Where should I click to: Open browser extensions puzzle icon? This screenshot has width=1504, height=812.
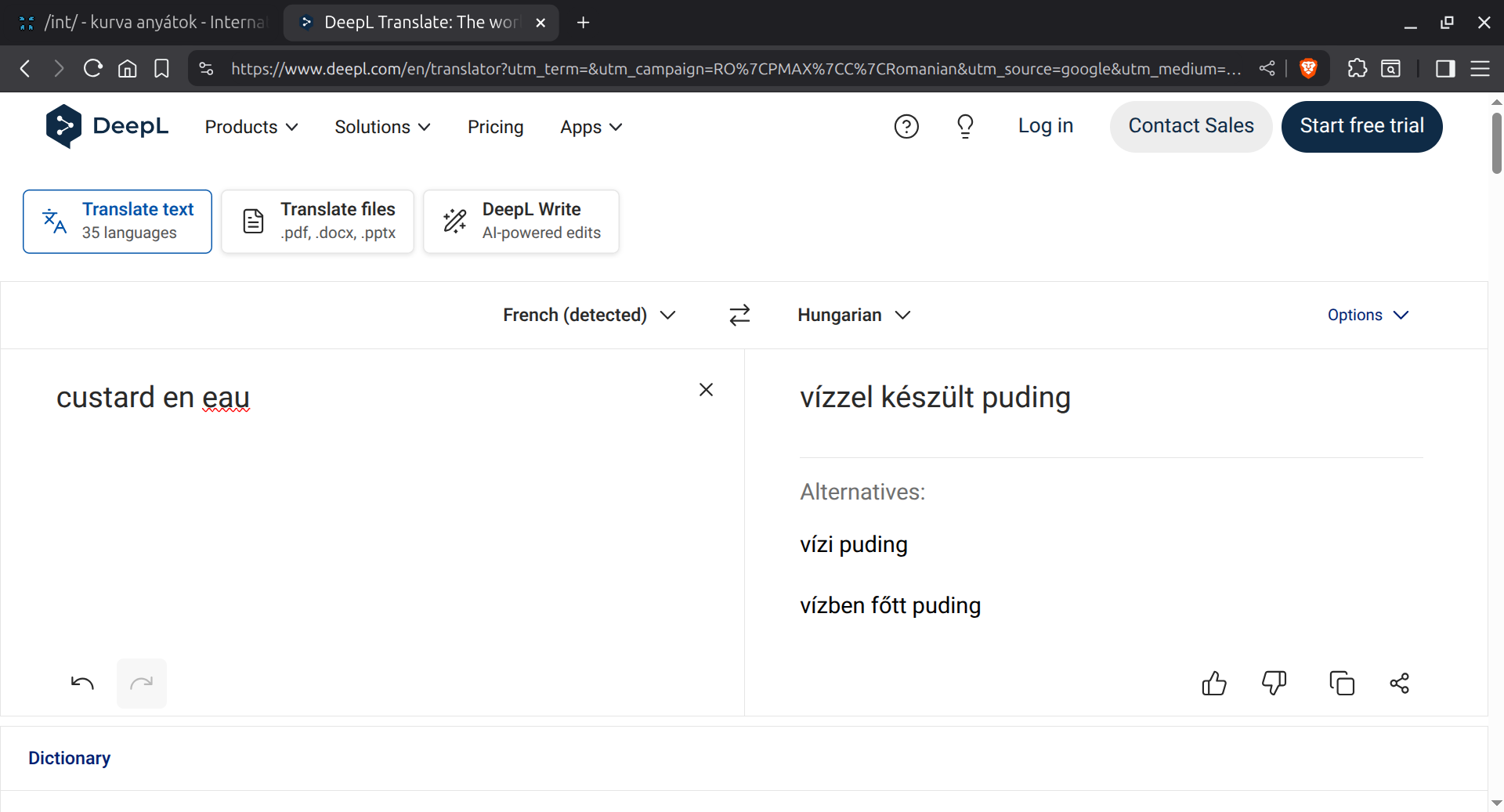point(1357,69)
